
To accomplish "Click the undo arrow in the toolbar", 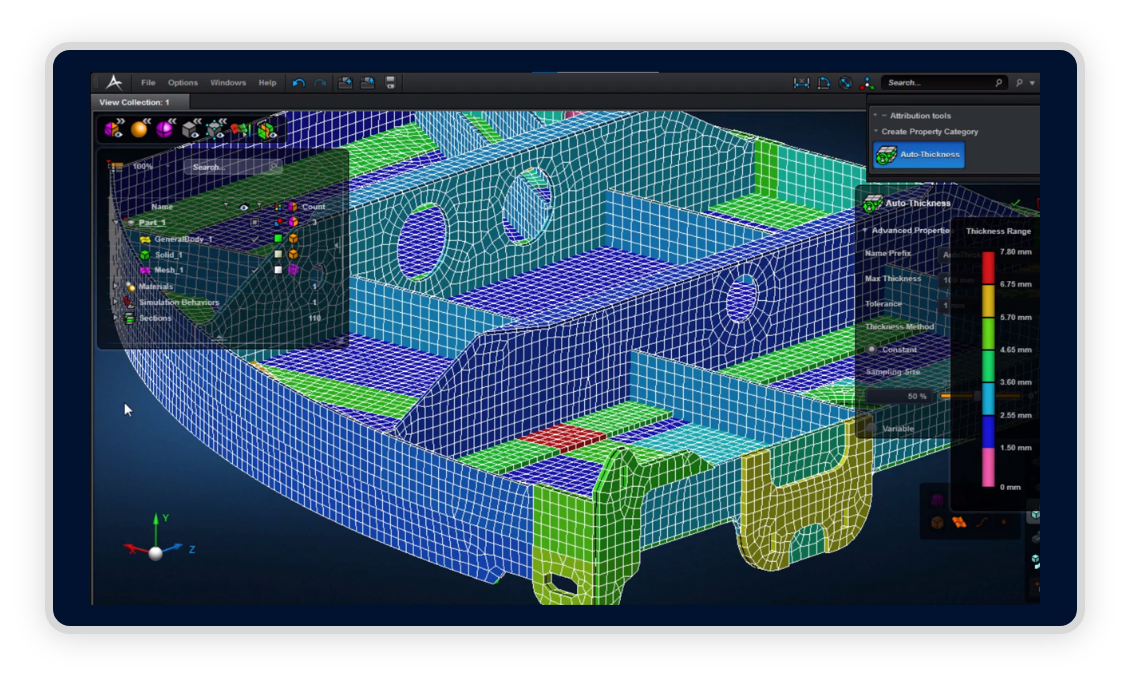I will 298,83.
